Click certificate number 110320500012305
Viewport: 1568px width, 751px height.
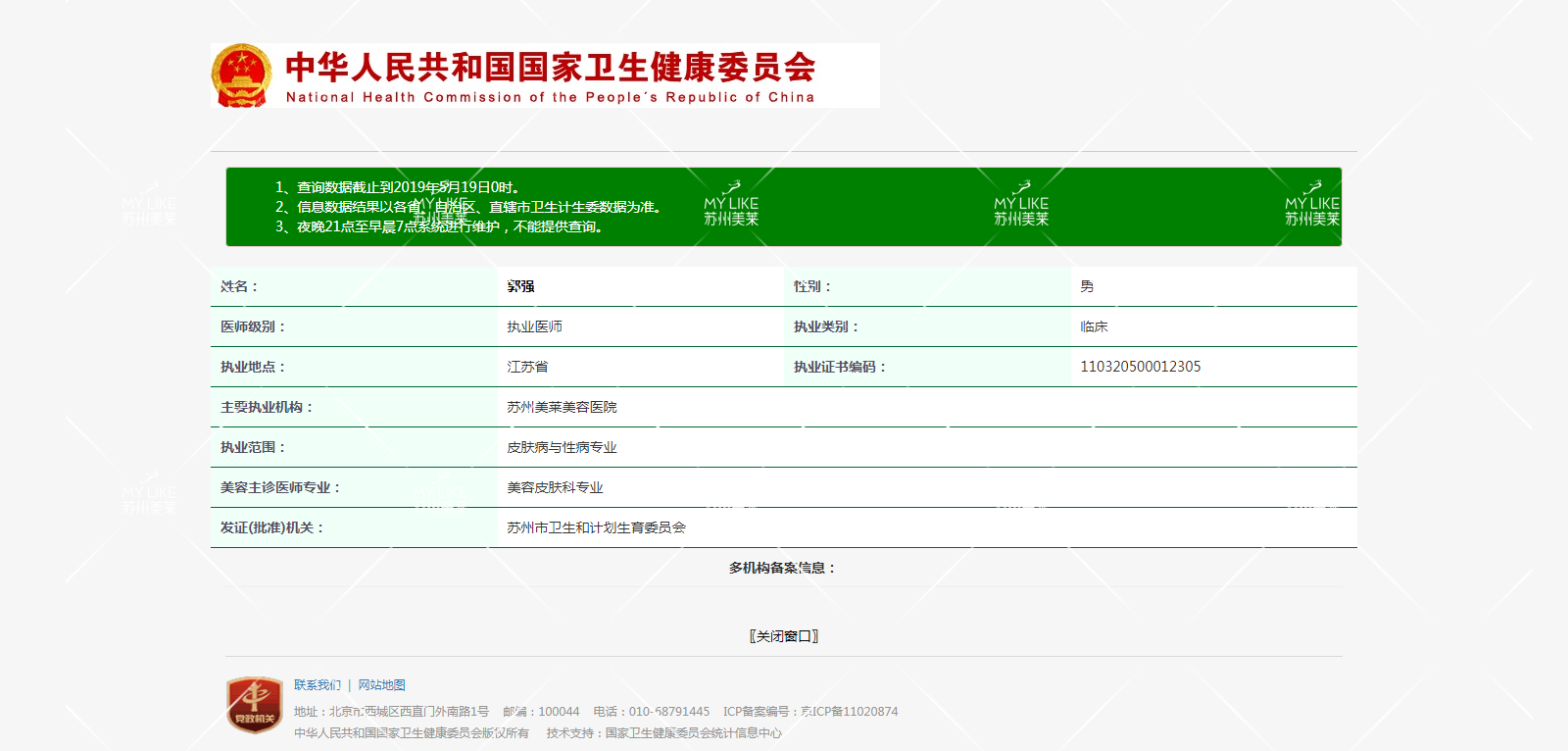click(1140, 367)
